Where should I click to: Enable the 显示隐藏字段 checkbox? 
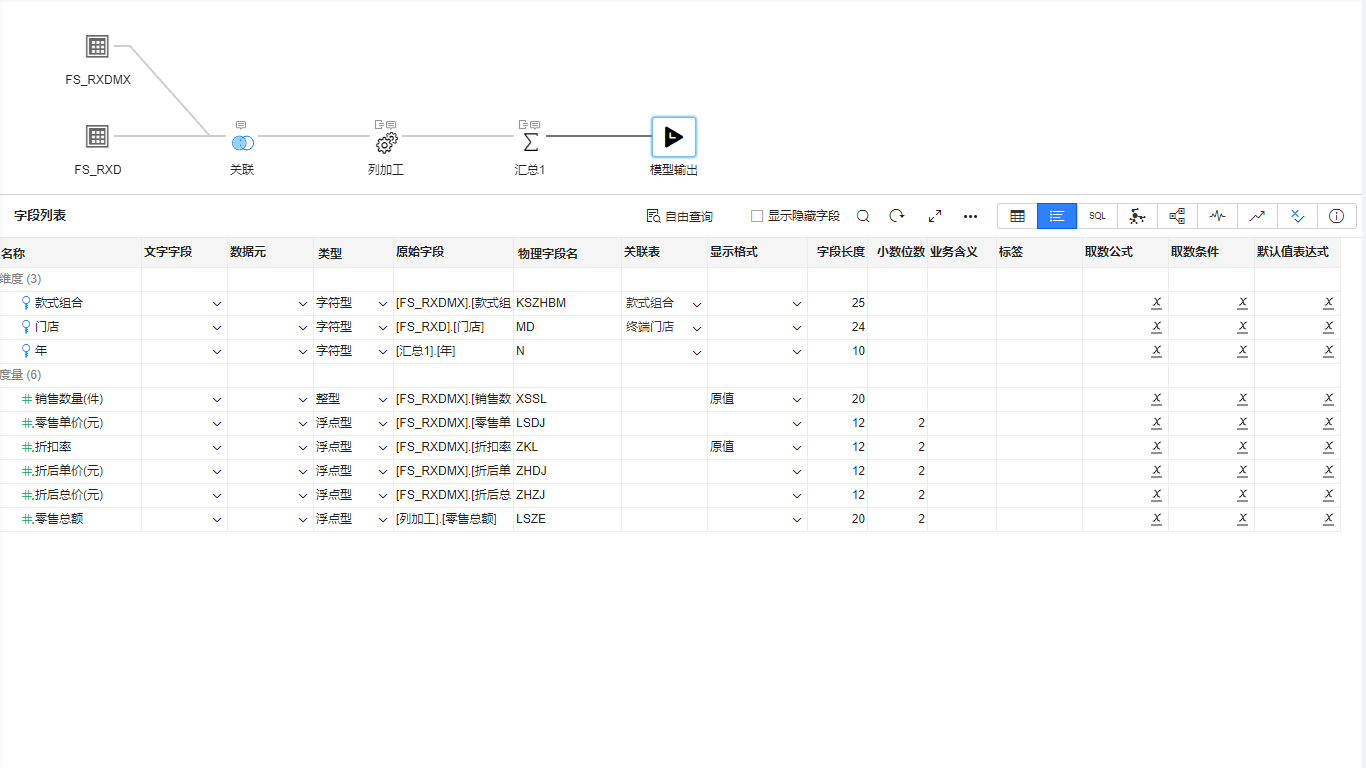coord(755,215)
